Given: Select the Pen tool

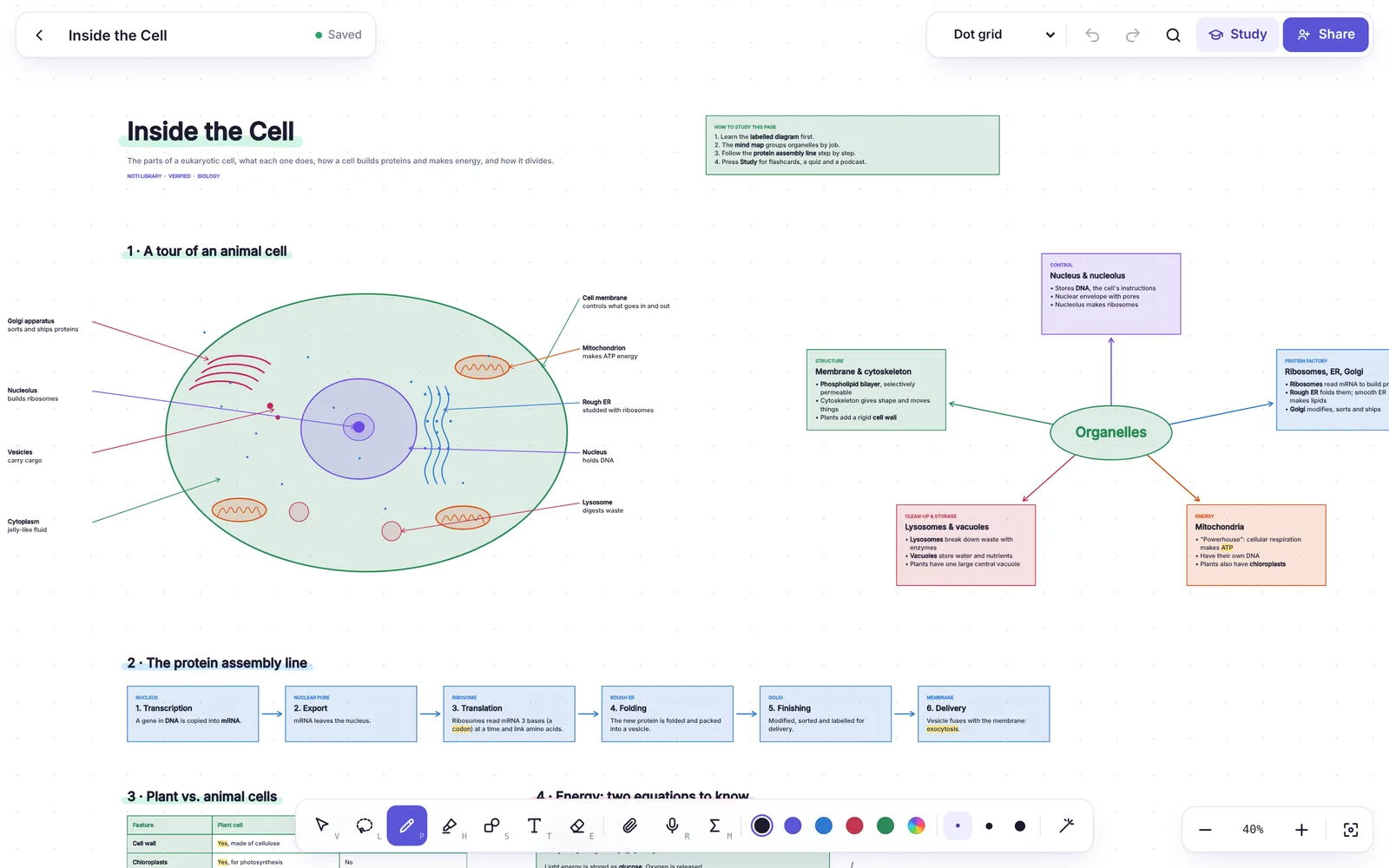Looking at the screenshot, I should pos(407,825).
